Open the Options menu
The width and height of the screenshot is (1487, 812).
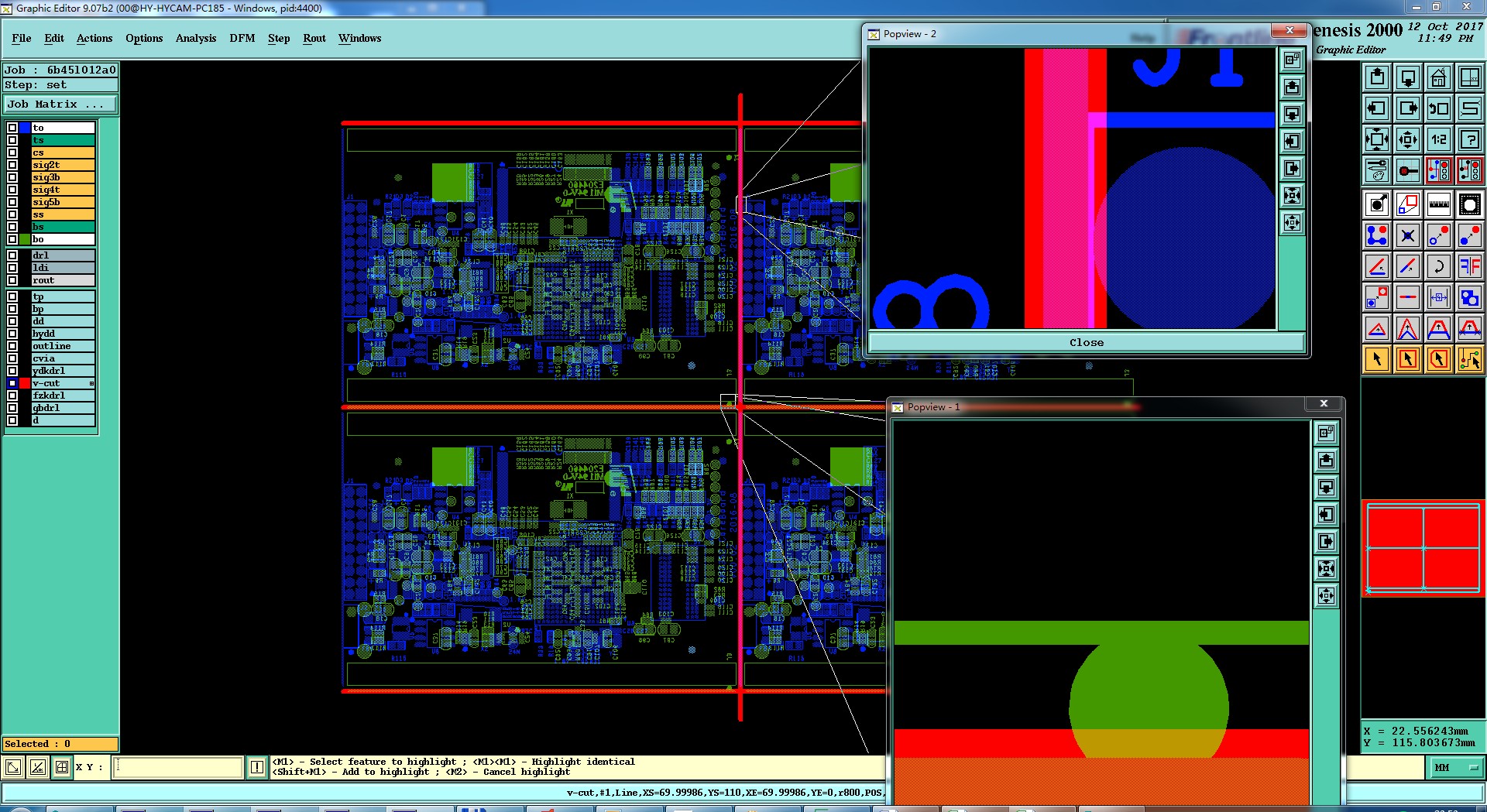click(144, 38)
